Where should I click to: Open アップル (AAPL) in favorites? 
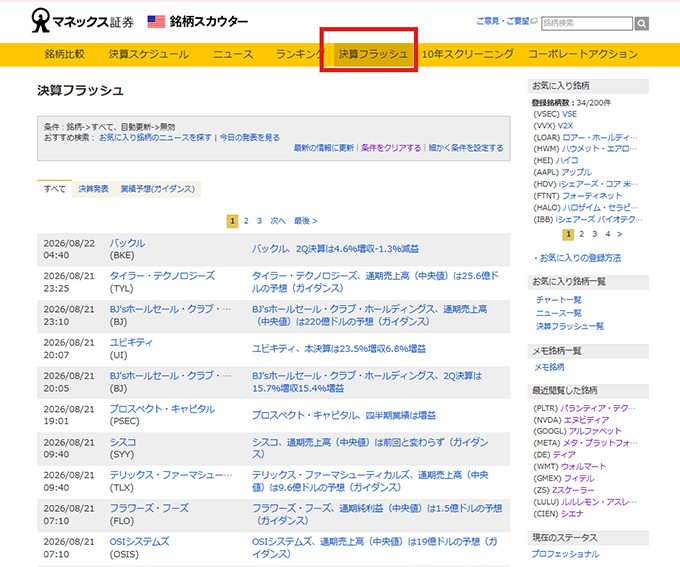tap(576, 172)
